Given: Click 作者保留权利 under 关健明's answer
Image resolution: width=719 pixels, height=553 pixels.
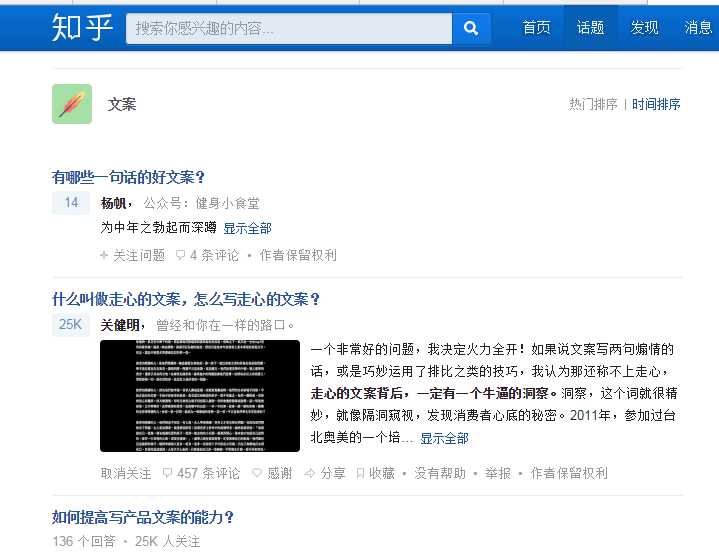Looking at the screenshot, I should (569, 473).
